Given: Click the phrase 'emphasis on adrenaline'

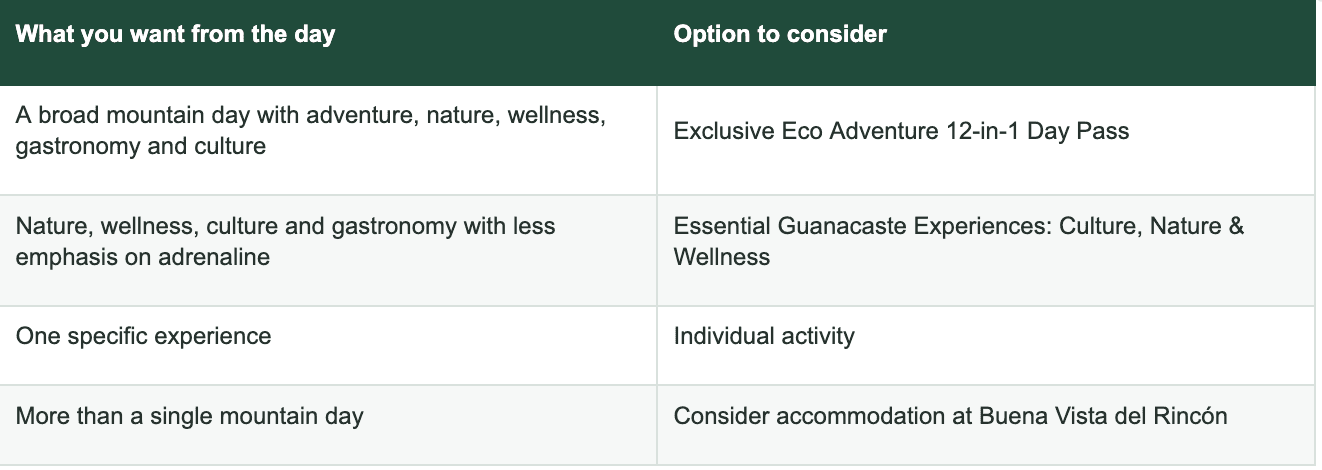Looking at the screenshot, I should (x=143, y=257).
